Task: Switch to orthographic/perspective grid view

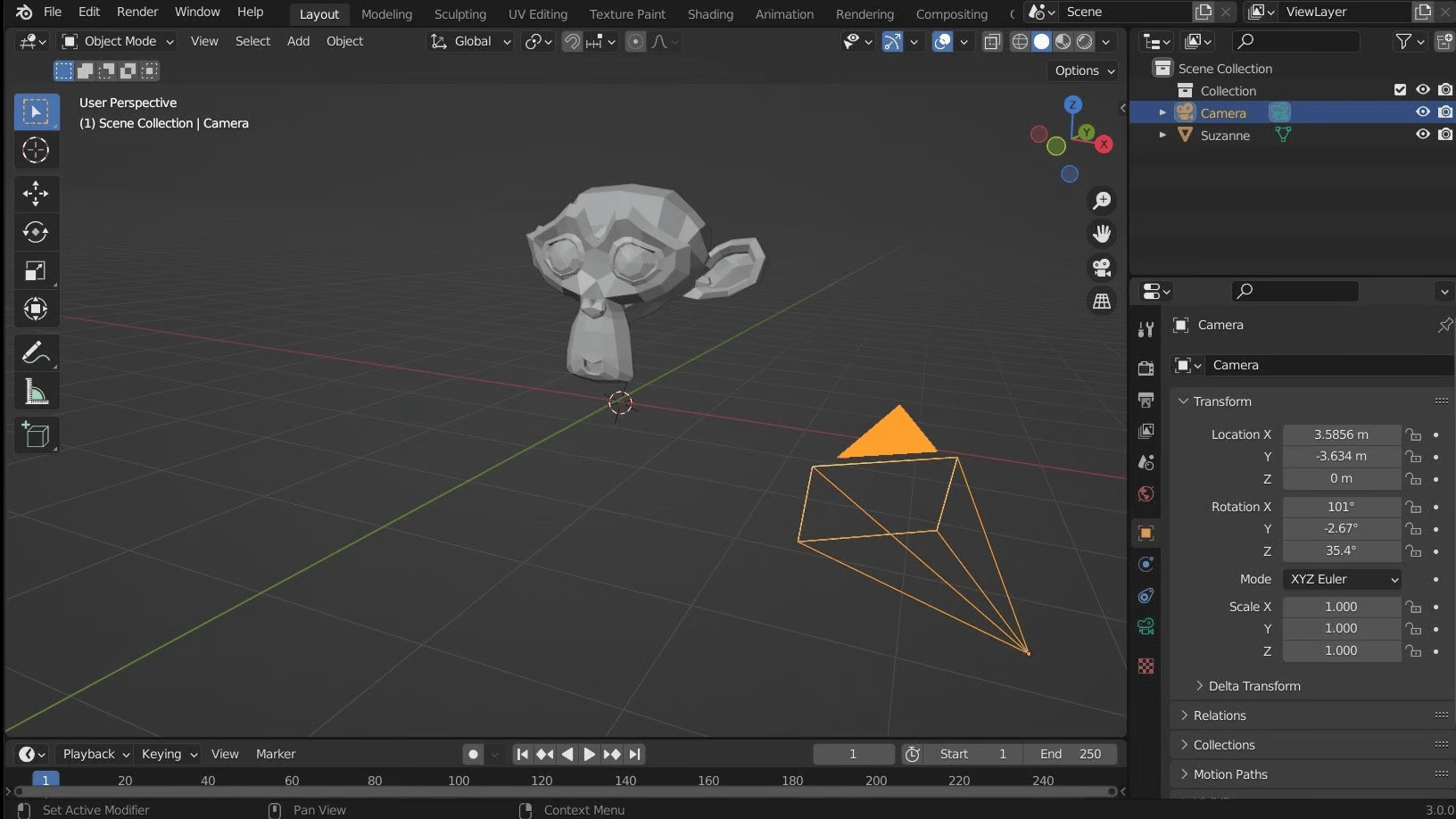Action: [x=1102, y=302]
